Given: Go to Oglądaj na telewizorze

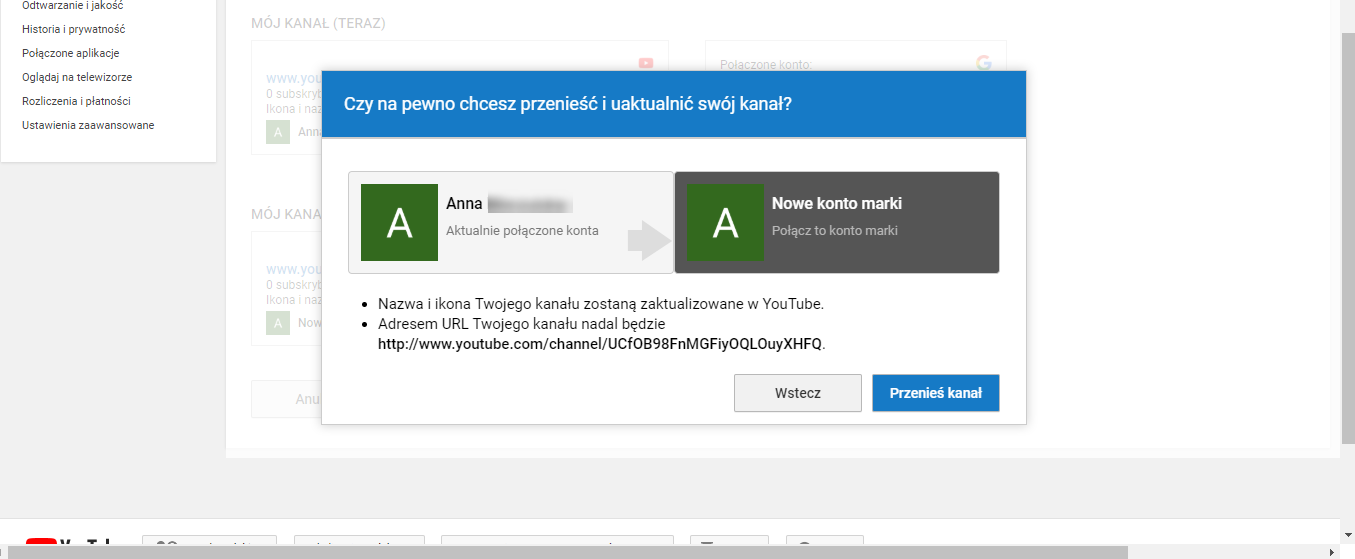Looking at the screenshot, I should [x=77, y=77].
